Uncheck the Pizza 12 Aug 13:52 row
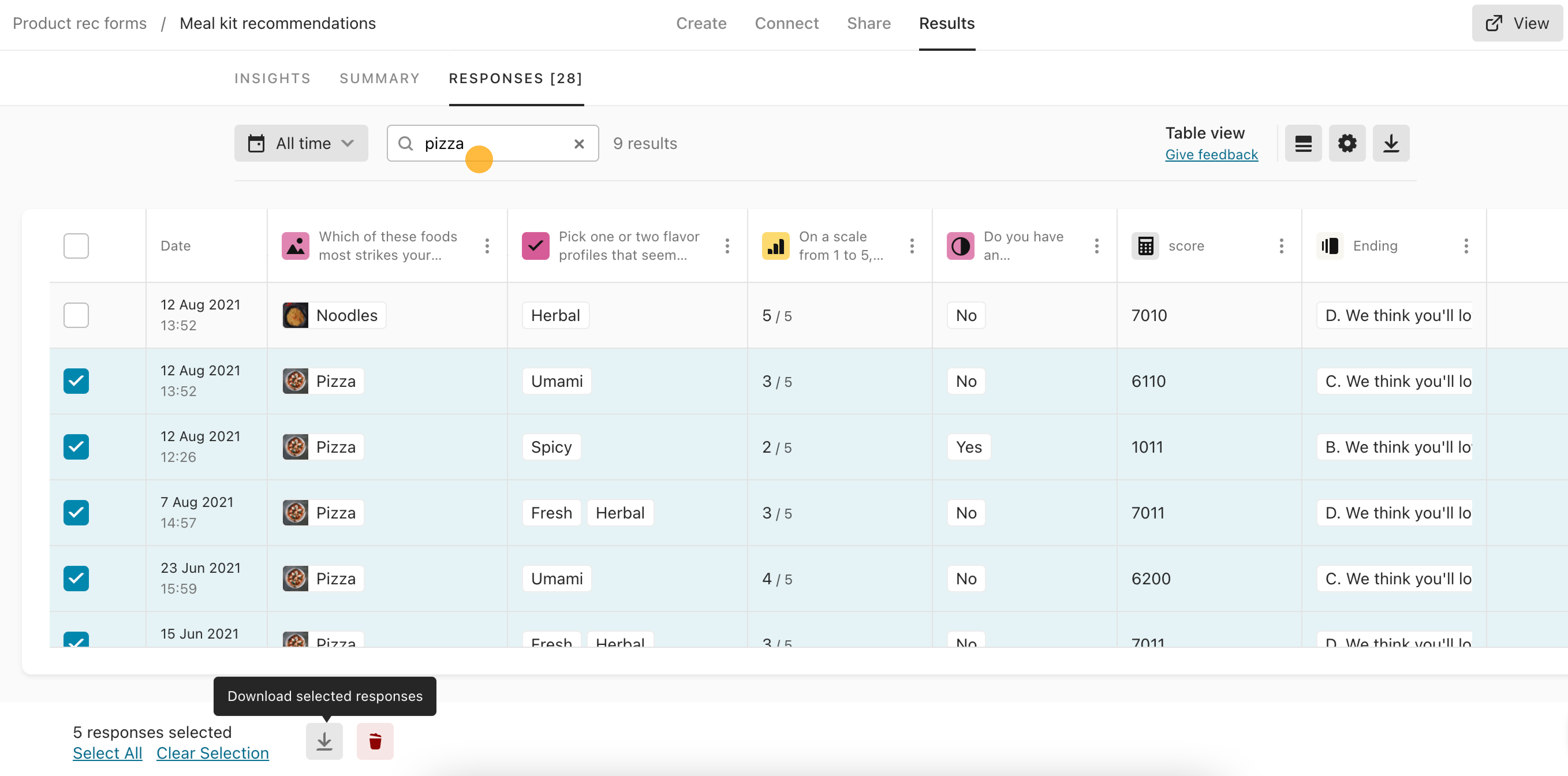This screenshot has width=1568, height=776. [76, 381]
